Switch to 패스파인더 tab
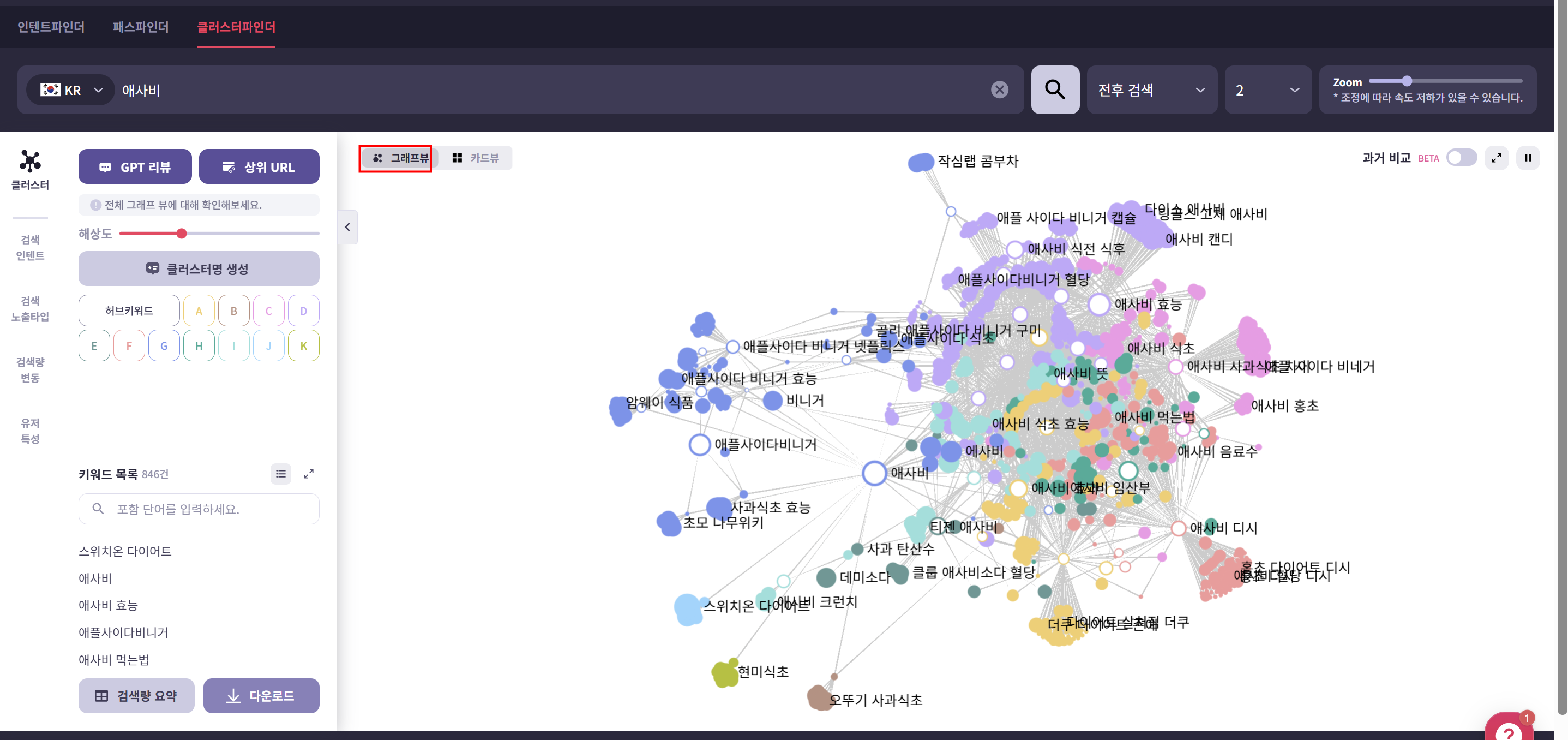The image size is (1568, 740). click(140, 27)
